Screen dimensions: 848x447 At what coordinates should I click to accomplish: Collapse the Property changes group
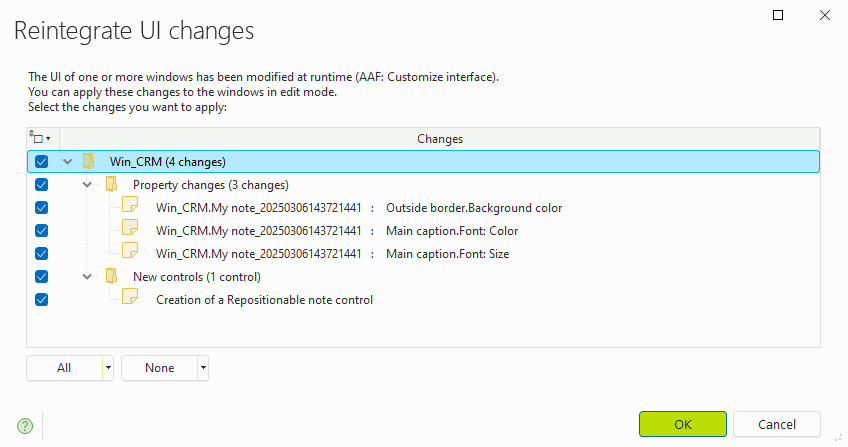(x=87, y=185)
